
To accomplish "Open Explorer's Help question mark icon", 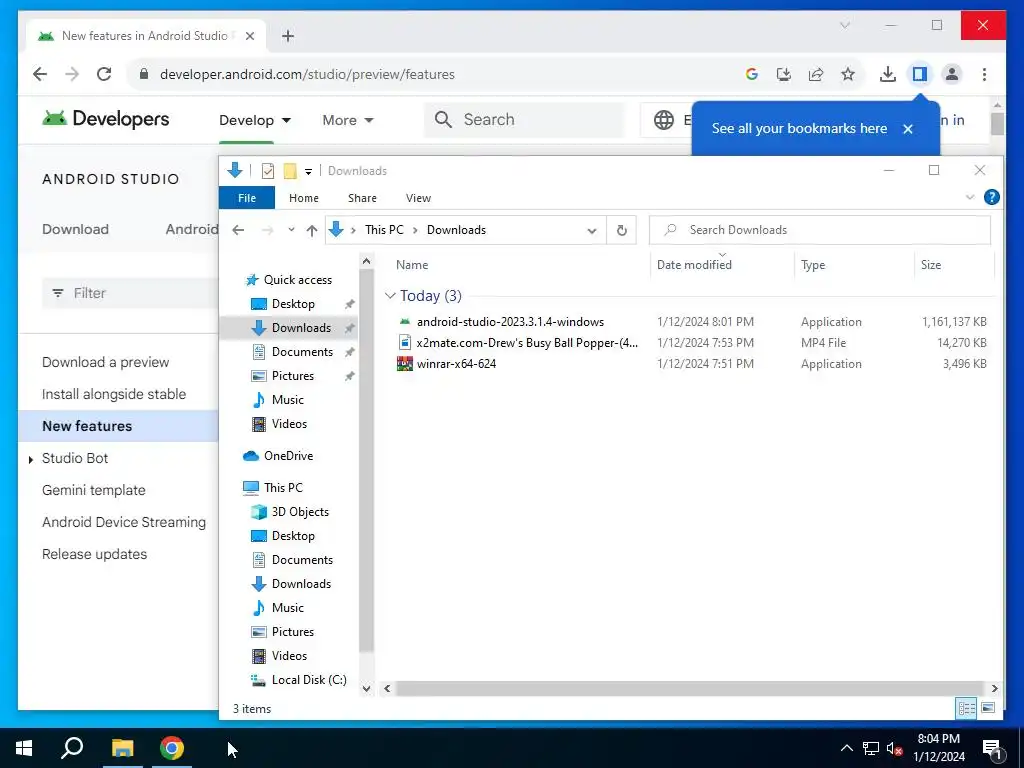I will 991,197.
